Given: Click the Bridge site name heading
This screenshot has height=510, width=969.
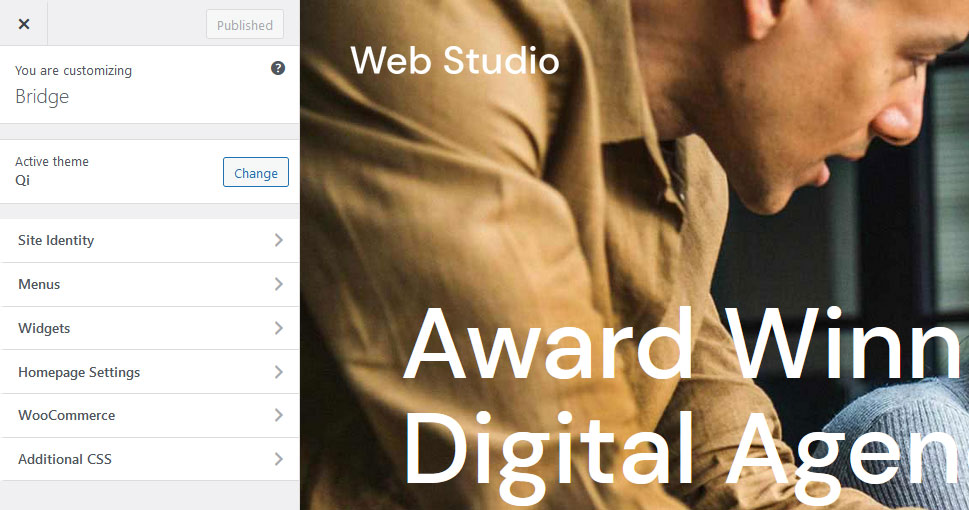Looking at the screenshot, I should [x=42, y=96].
